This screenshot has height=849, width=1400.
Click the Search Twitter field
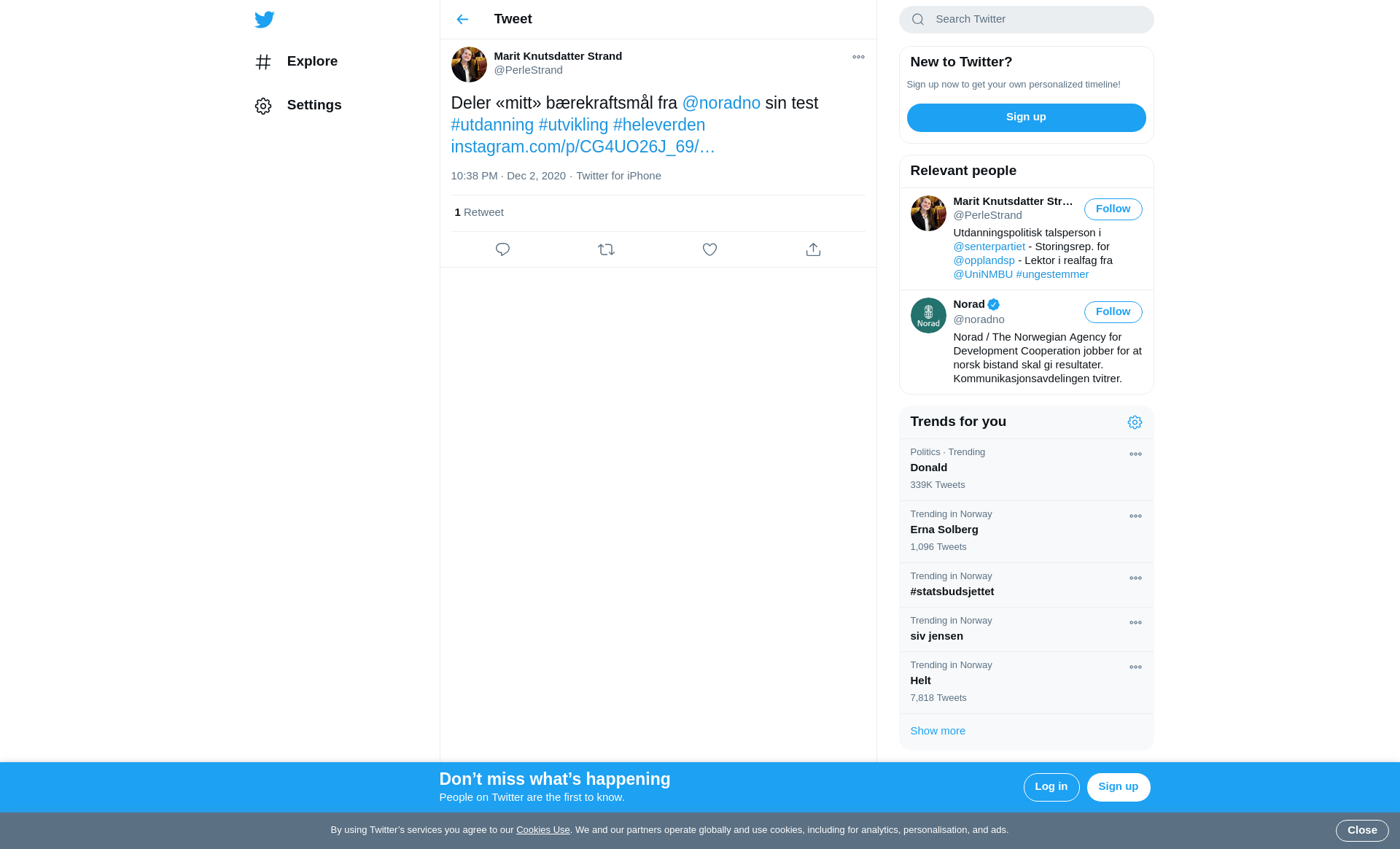click(1026, 20)
